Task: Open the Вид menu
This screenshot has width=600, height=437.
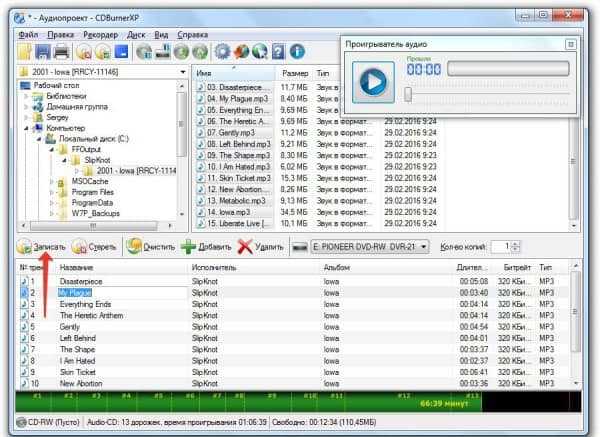Action: (x=161, y=35)
